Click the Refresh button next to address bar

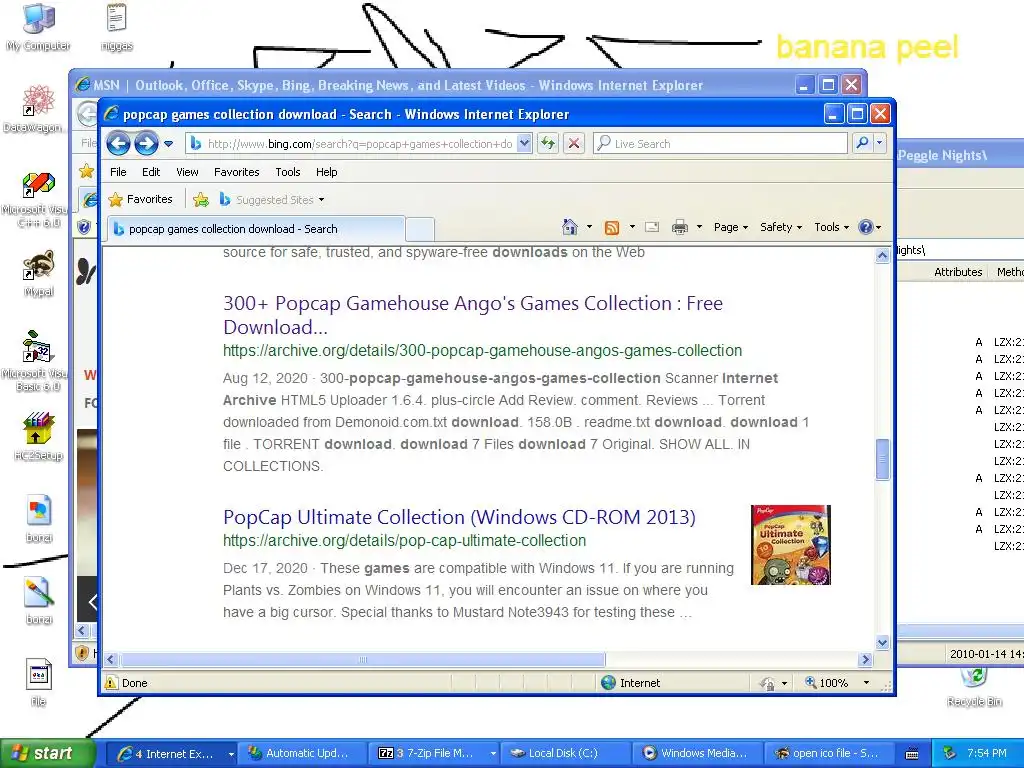pyautogui.click(x=548, y=143)
